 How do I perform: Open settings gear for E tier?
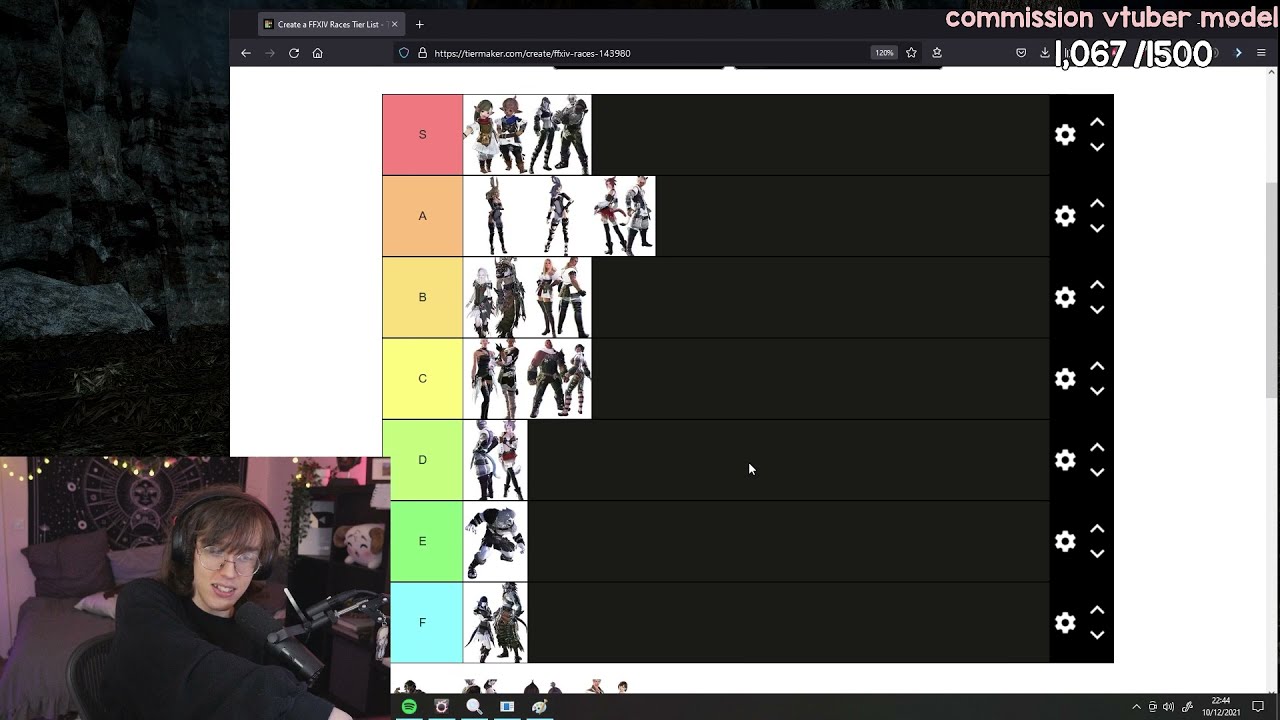[1065, 541]
